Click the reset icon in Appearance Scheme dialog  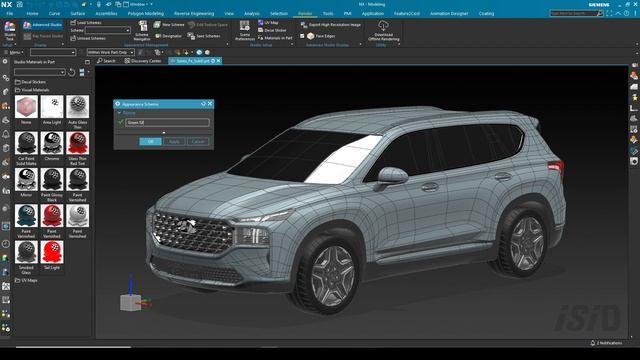pos(203,104)
